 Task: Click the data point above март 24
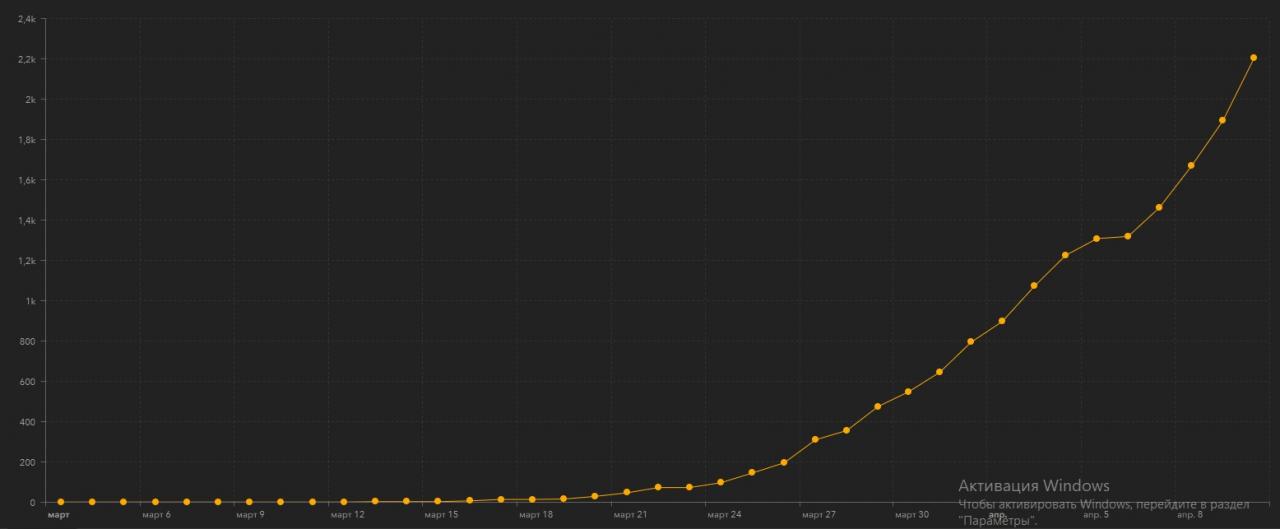tap(720, 483)
